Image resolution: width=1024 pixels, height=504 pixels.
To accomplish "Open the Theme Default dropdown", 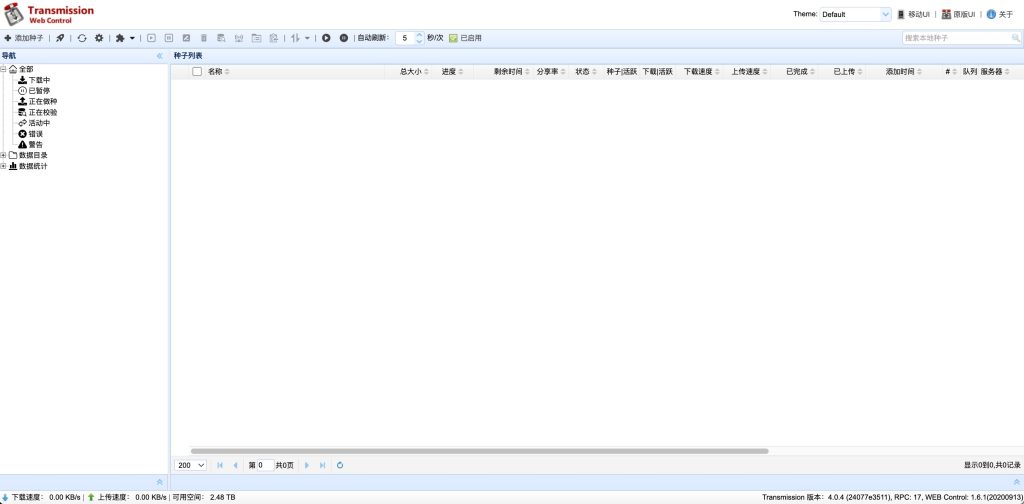I will 855,14.
